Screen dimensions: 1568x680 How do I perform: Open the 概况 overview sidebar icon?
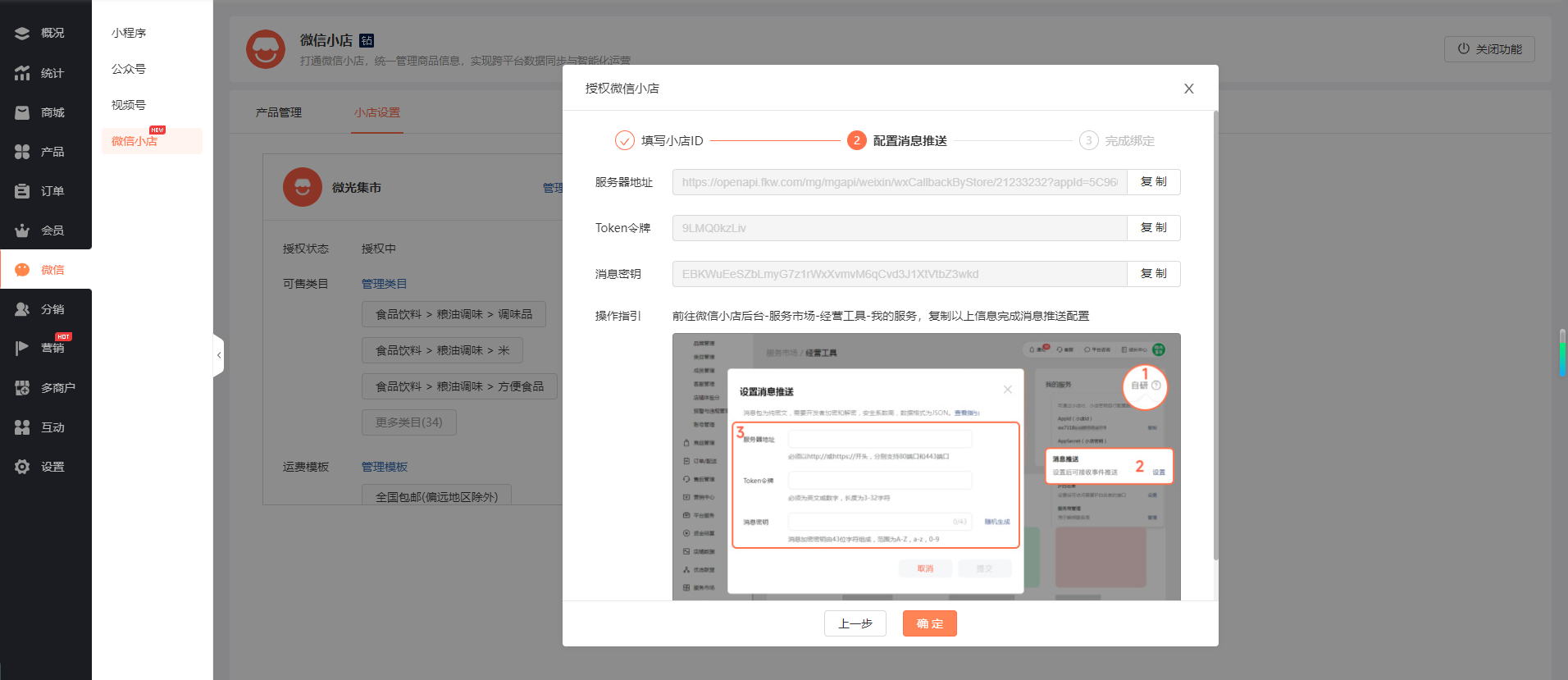click(22, 33)
